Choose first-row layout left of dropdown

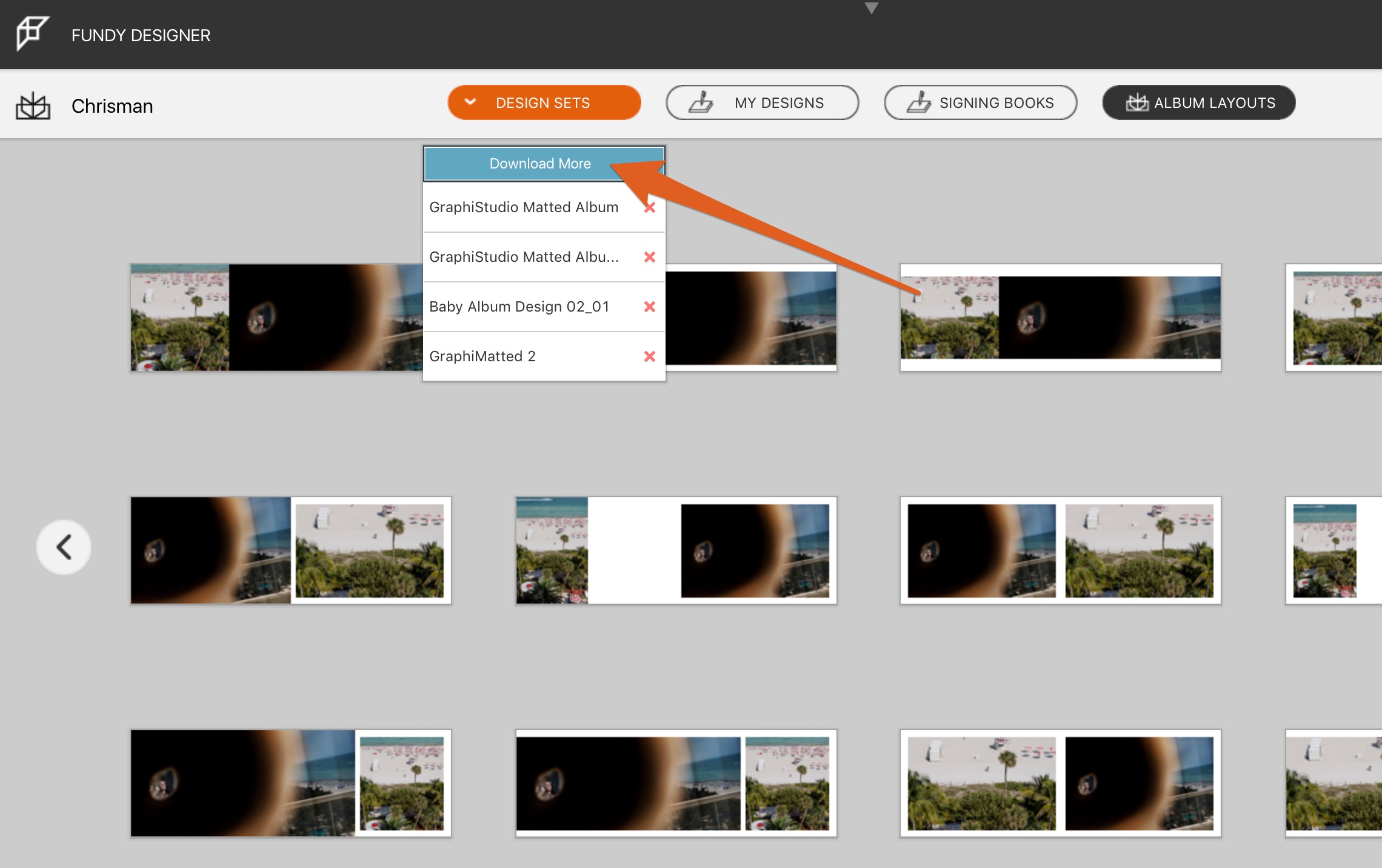pyautogui.click(x=276, y=317)
